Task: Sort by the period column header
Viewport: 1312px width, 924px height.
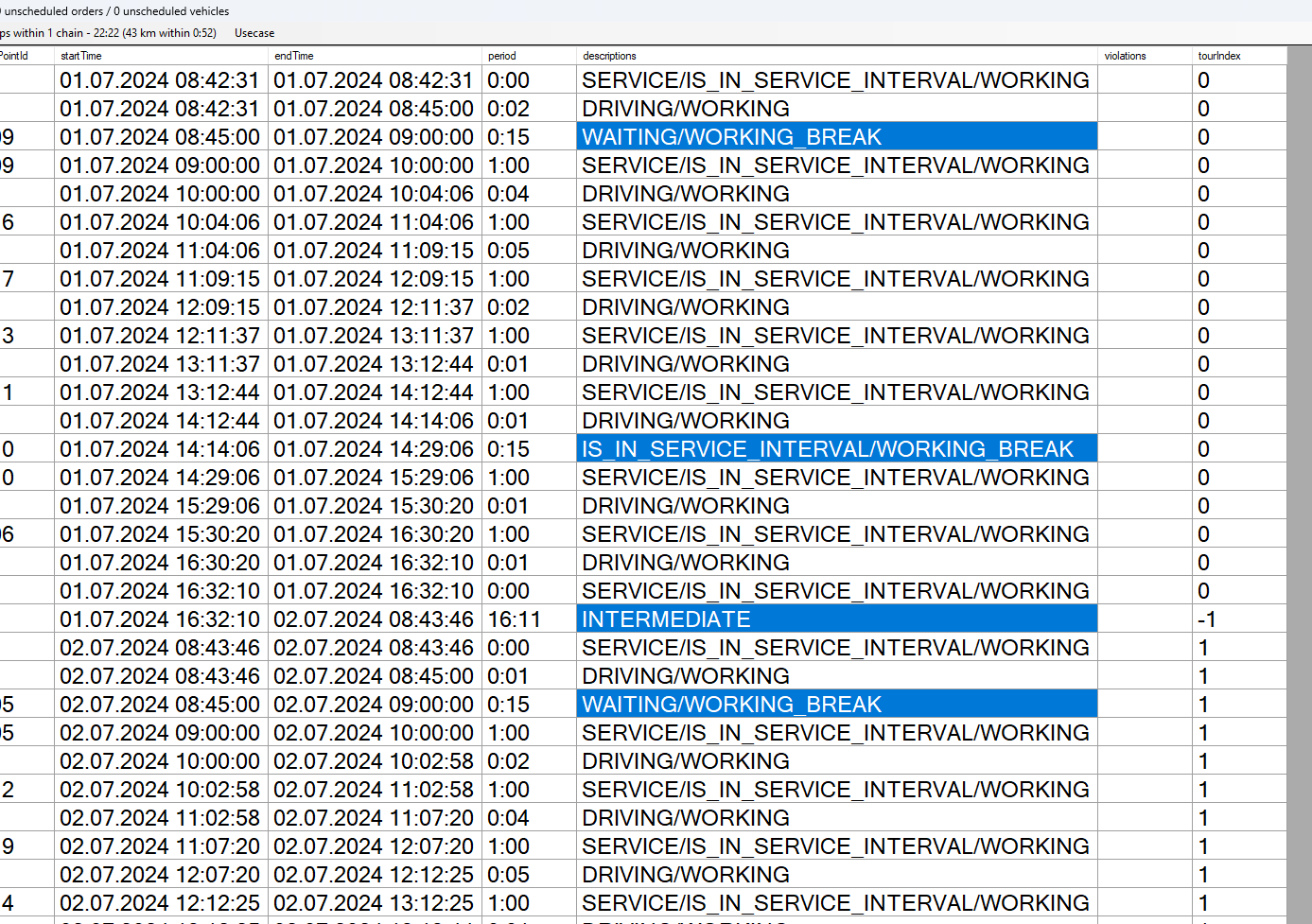Action: (x=502, y=56)
